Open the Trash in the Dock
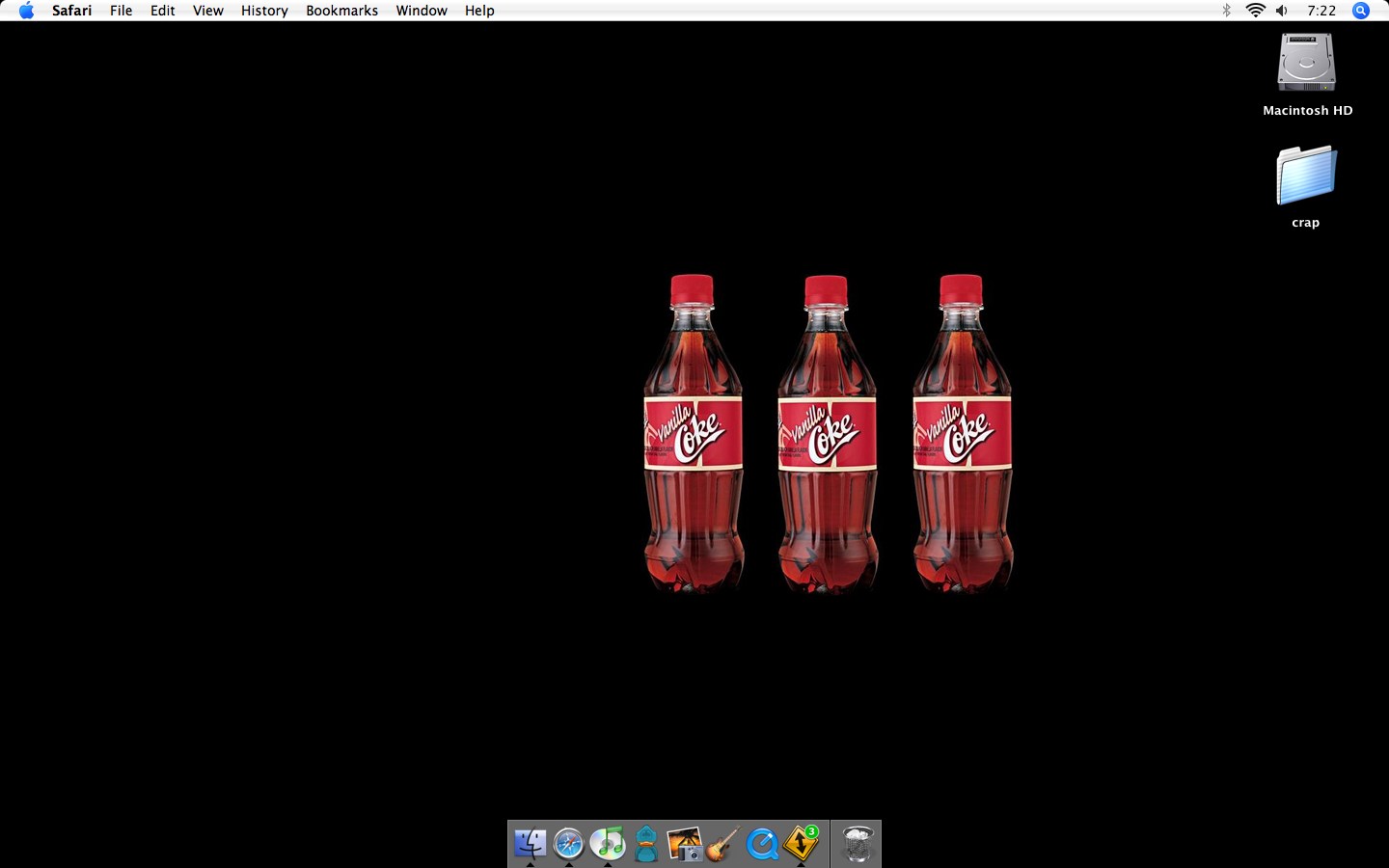The width and height of the screenshot is (1389, 868). pos(857,844)
